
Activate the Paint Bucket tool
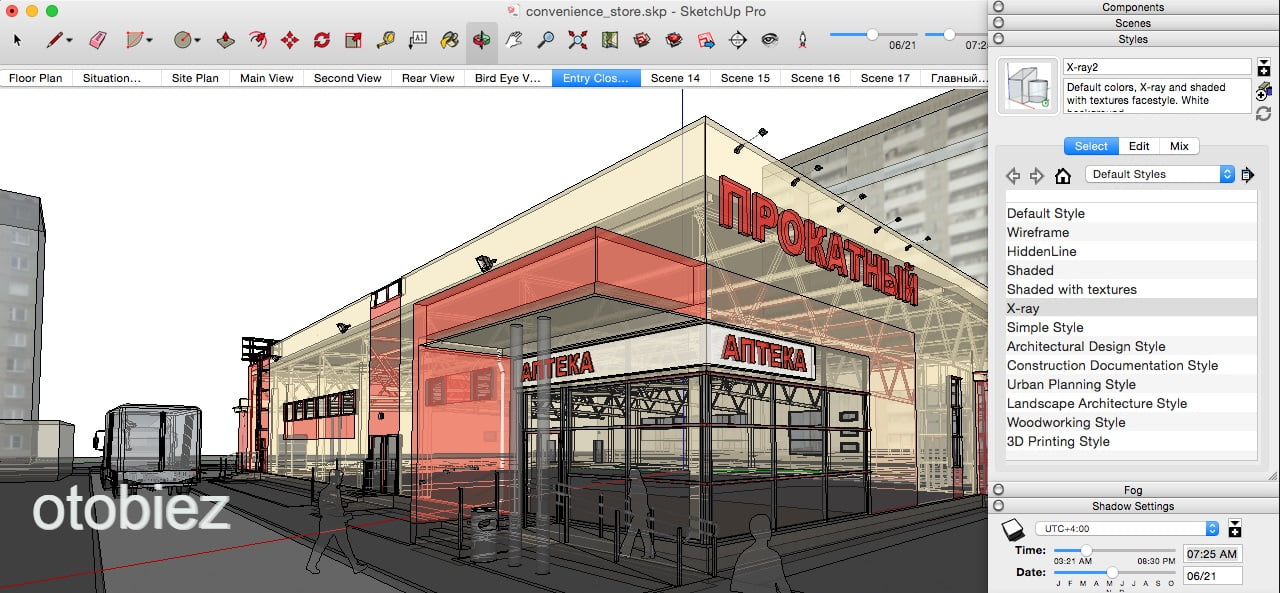450,40
